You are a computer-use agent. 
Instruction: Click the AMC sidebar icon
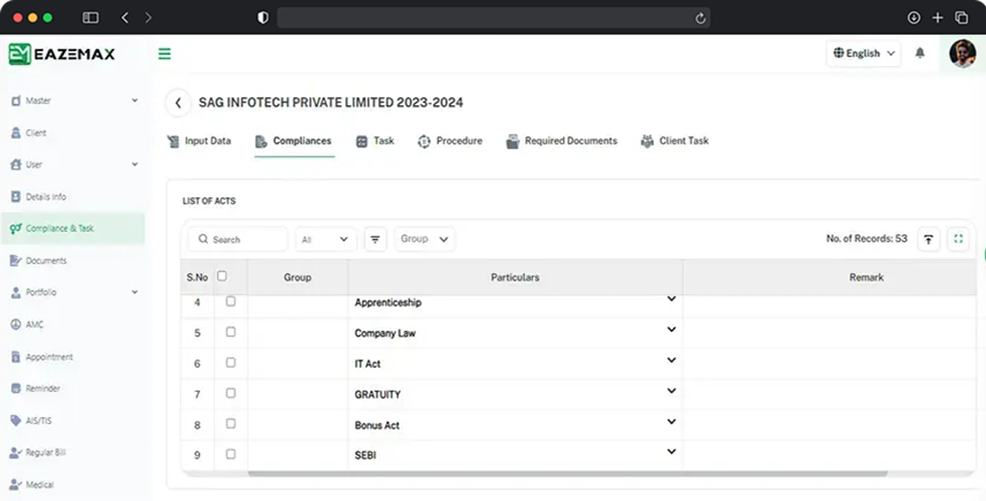point(16,324)
